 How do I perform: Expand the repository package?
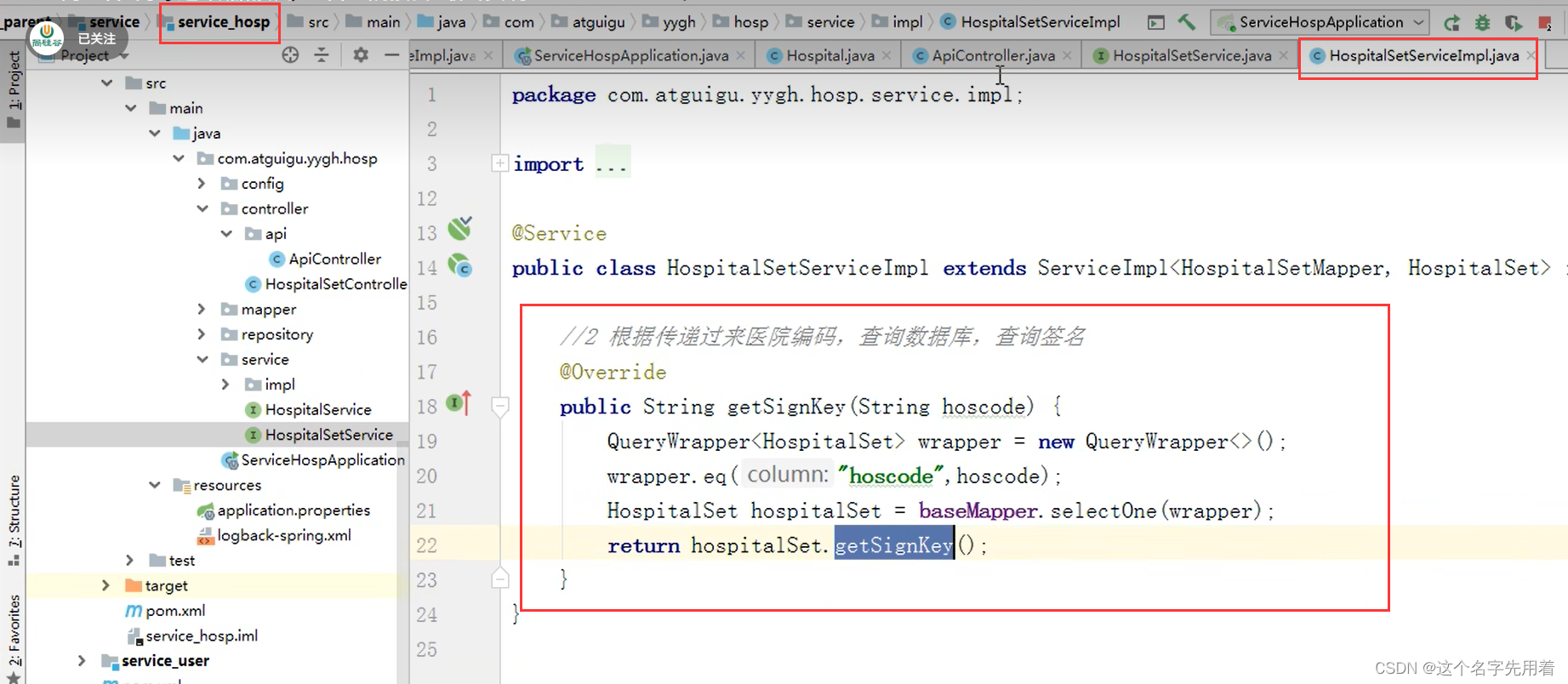202,334
